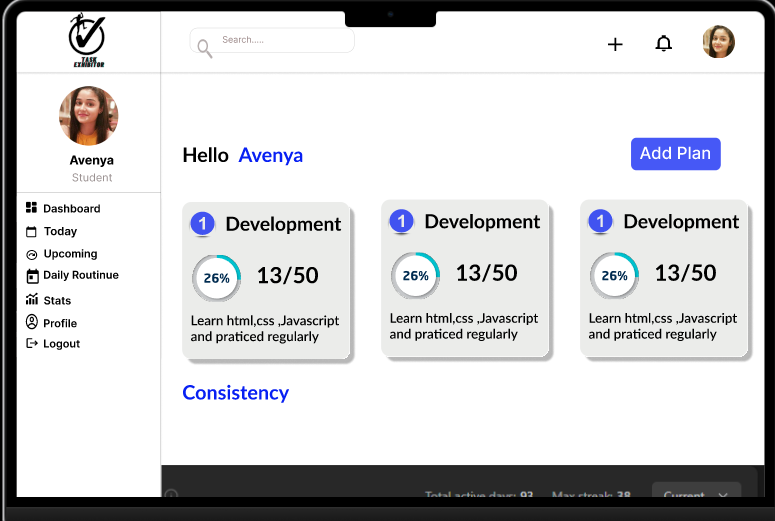Click the Stats chart icon
Screen dimensions: 775x521
tap(32, 300)
